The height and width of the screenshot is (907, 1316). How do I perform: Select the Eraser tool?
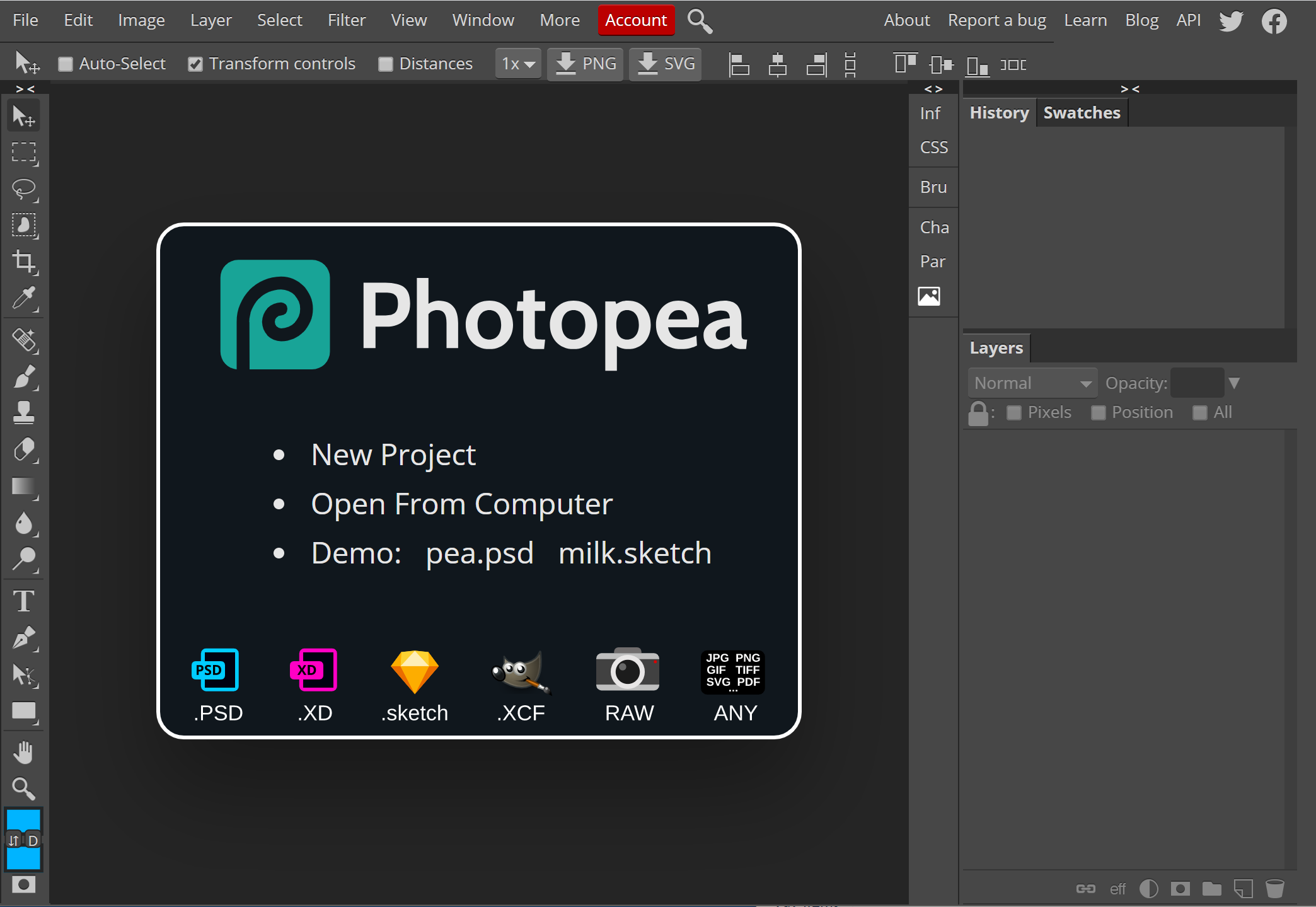24,449
